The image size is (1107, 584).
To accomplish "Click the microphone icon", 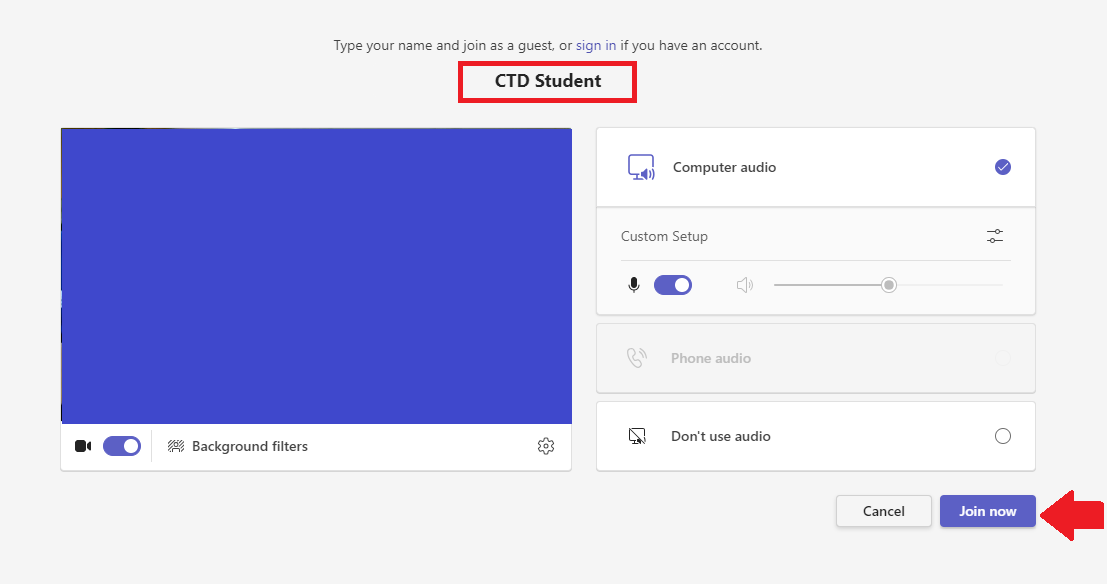I will coord(634,285).
